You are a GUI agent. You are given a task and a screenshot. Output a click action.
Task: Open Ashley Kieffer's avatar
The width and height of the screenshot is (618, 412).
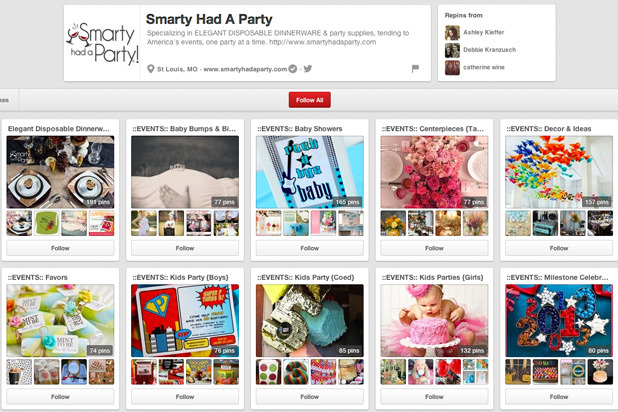(452, 32)
